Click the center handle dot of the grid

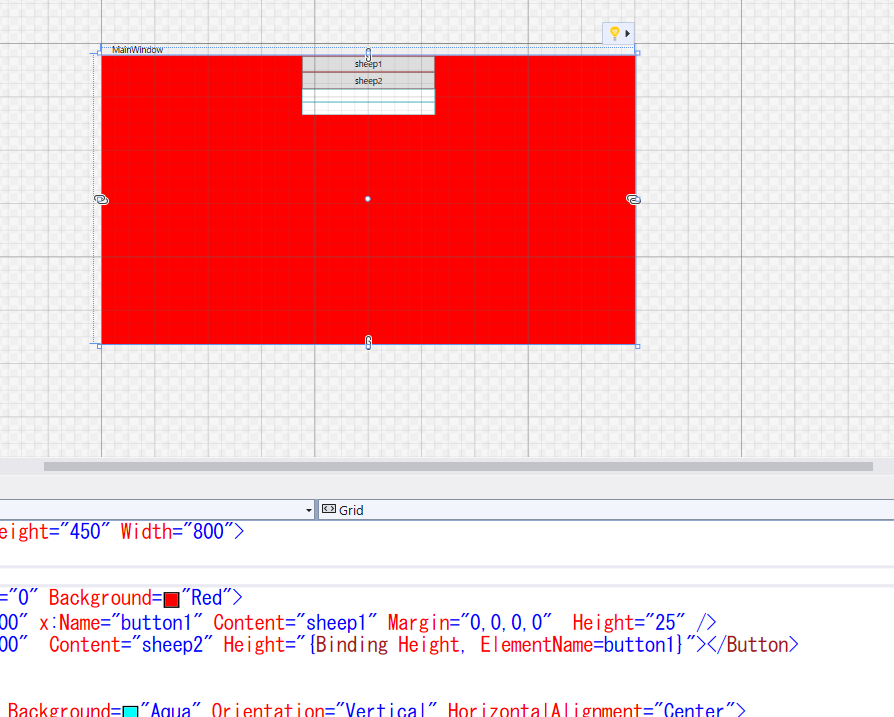coord(368,199)
